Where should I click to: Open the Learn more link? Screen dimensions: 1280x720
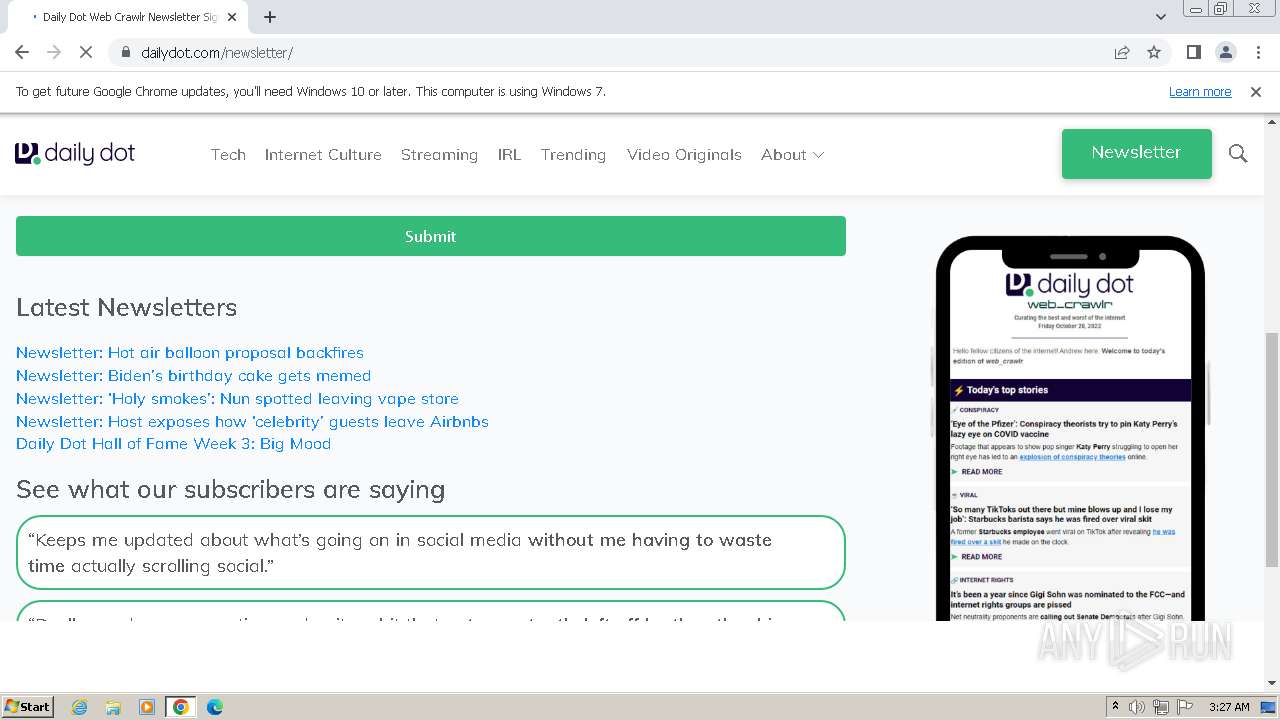(1200, 91)
